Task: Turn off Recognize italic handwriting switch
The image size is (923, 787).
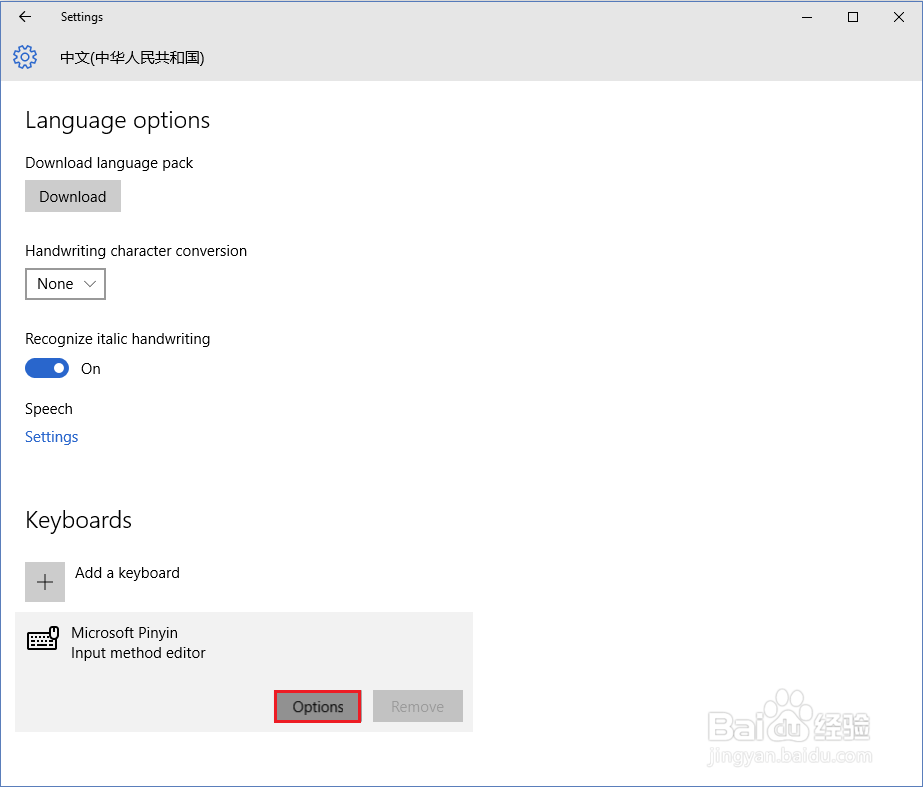Action: (x=47, y=368)
